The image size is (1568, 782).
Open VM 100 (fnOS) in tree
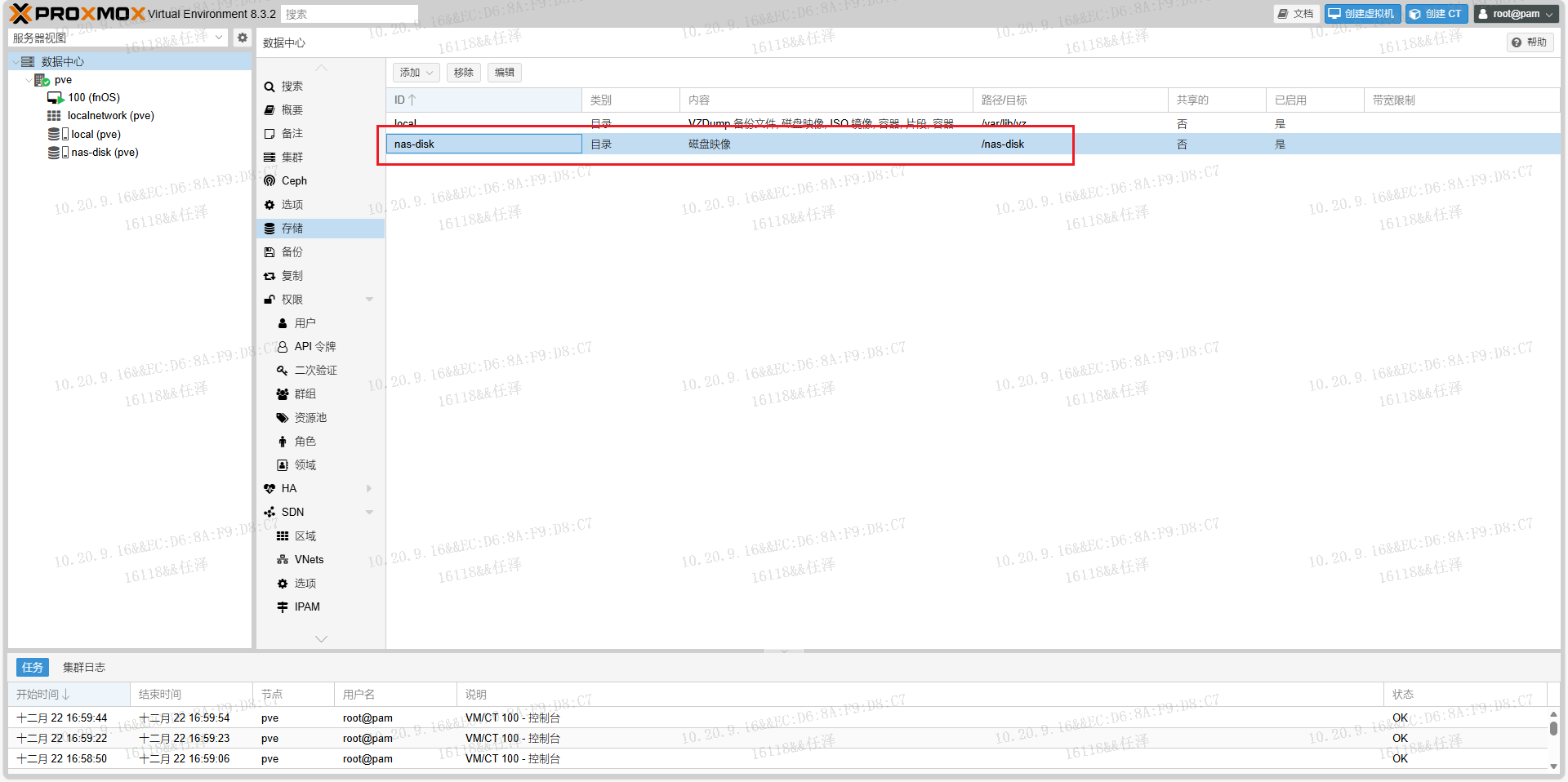[94, 98]
